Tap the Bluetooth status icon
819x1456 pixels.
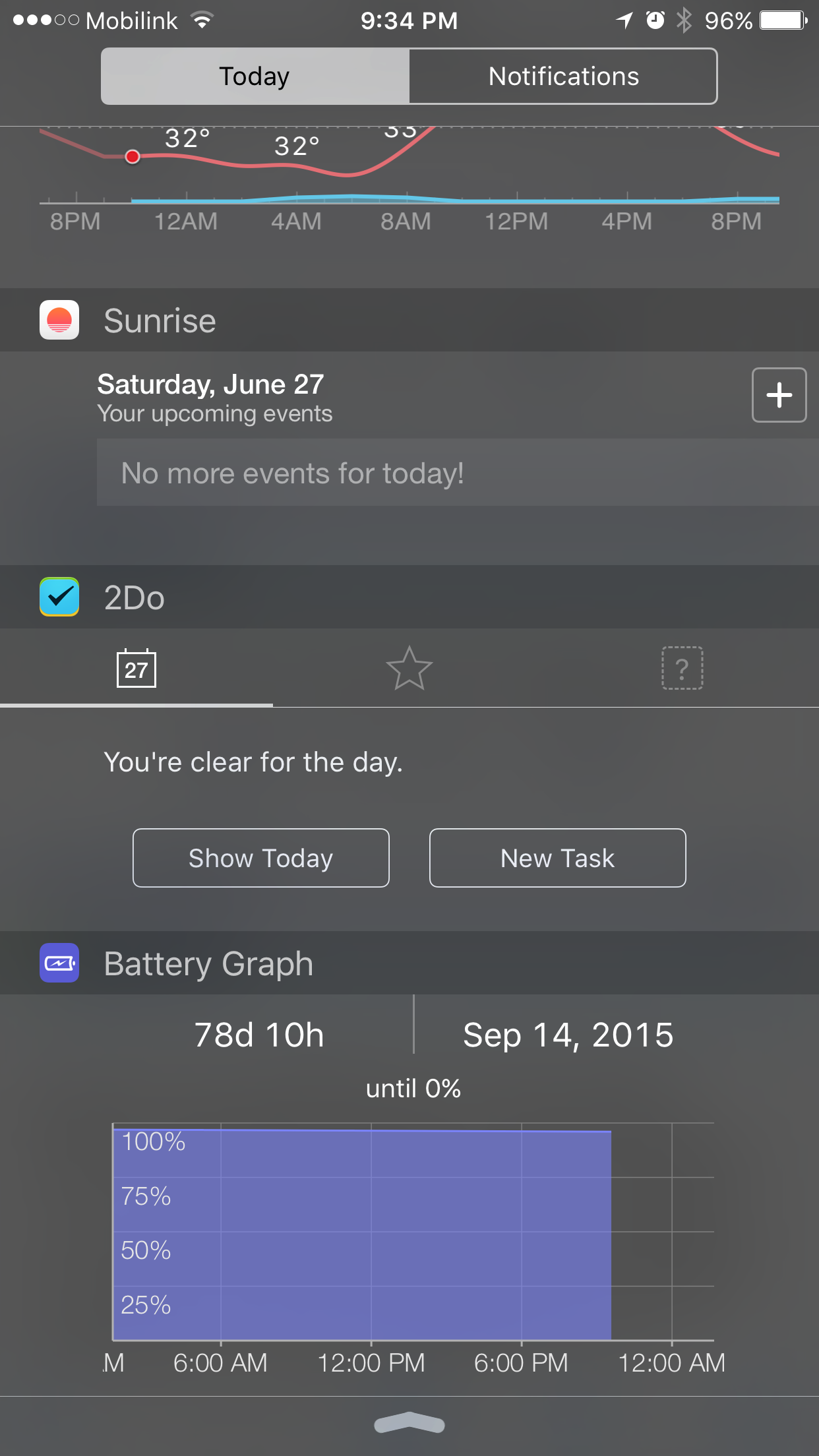(684, 20)
